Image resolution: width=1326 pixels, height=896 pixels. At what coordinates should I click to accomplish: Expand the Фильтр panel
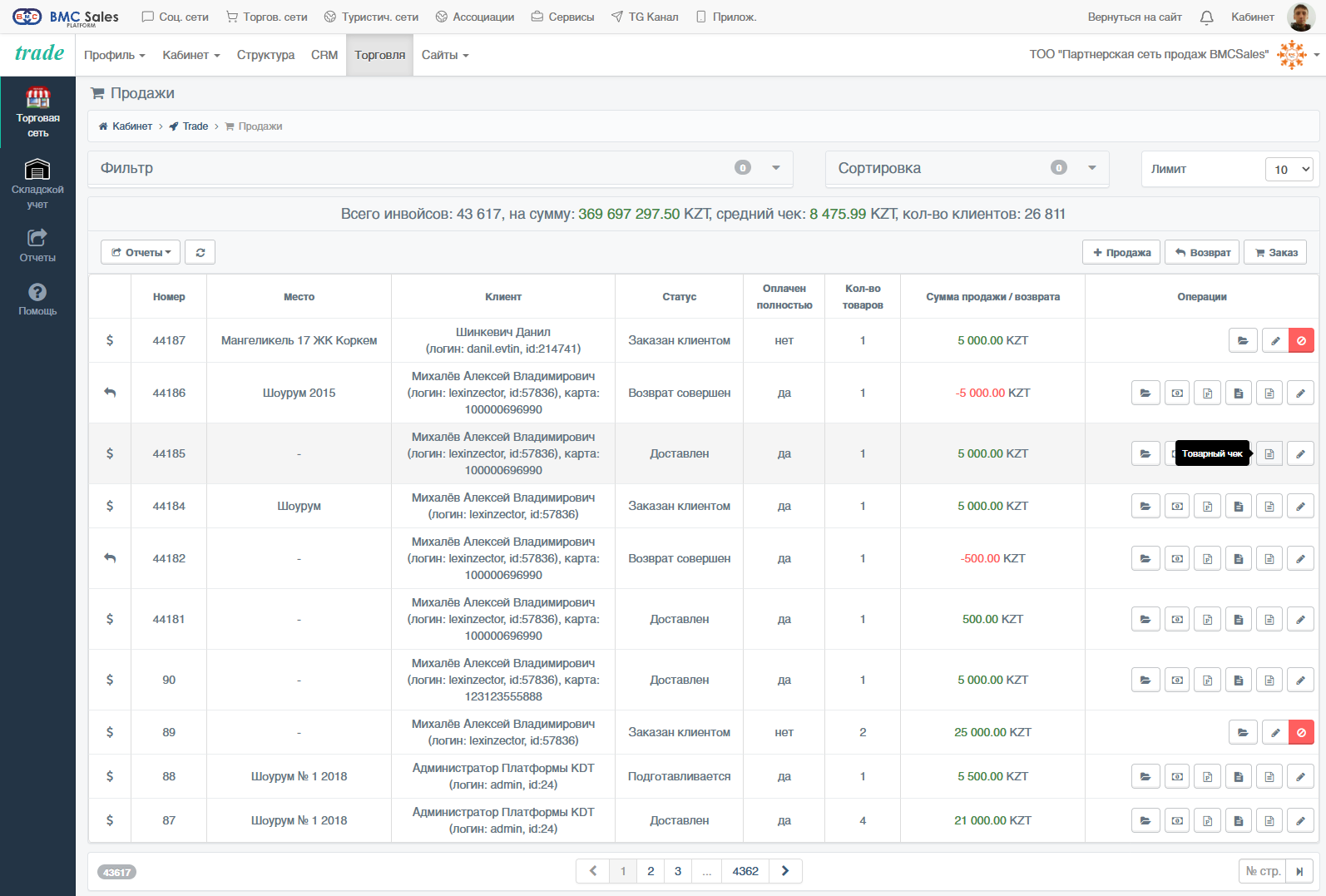click(776, 168)
